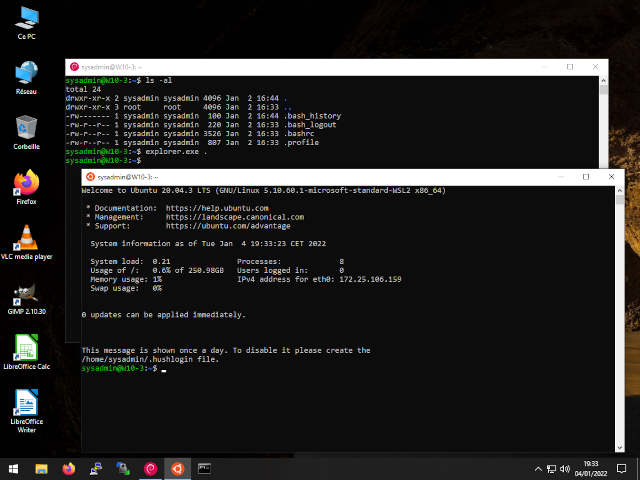The image size is (640, 480).
Task: Click scroll-down arrow in Ubuntu terminal scrollbar
Action: (620, 448)
